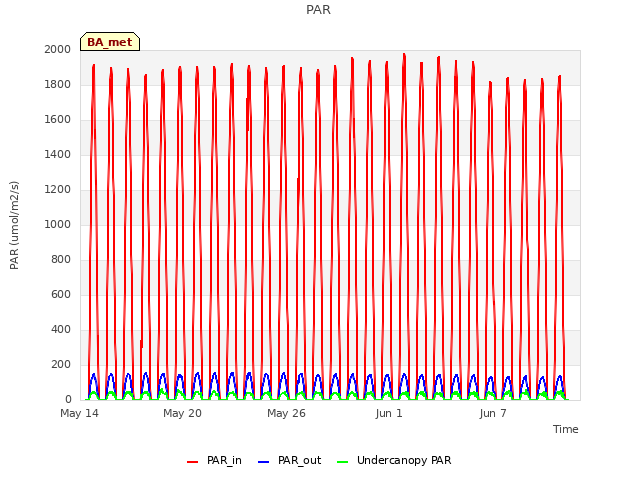Select the BA_met label tag
This screenshot has height=480, width=640.
pos(110,42)
